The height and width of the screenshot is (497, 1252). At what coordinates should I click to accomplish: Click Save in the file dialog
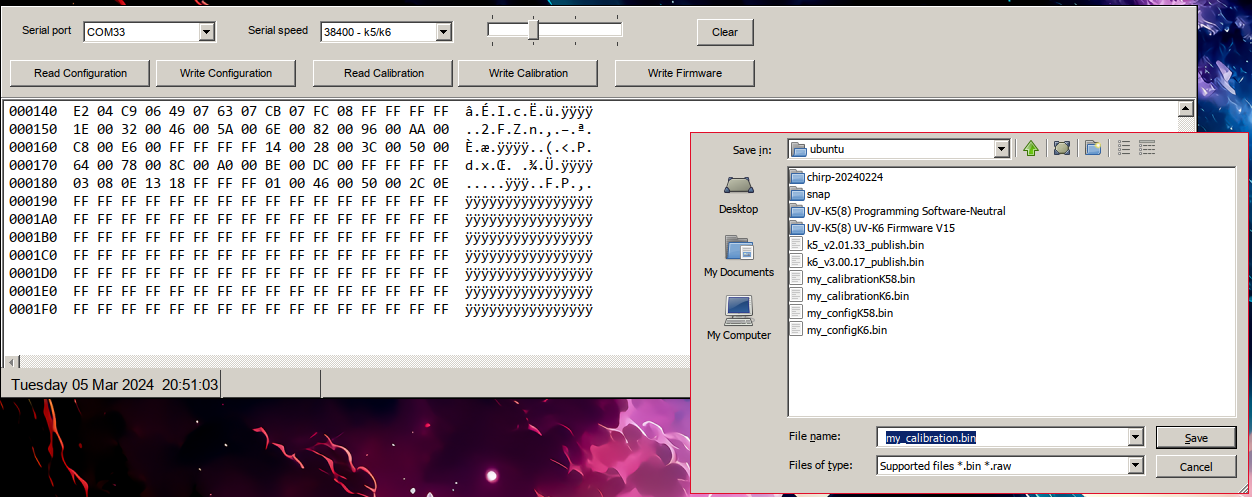[1196, 437]
